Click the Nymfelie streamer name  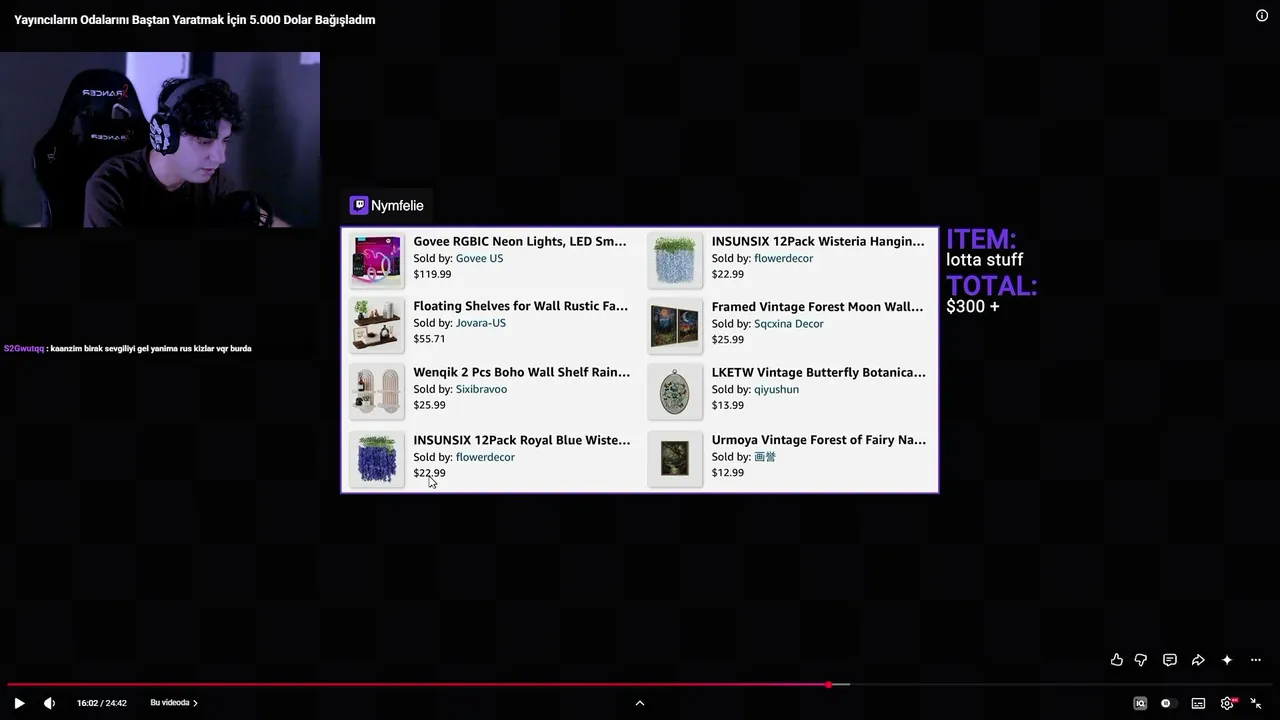tap(397, 206)
